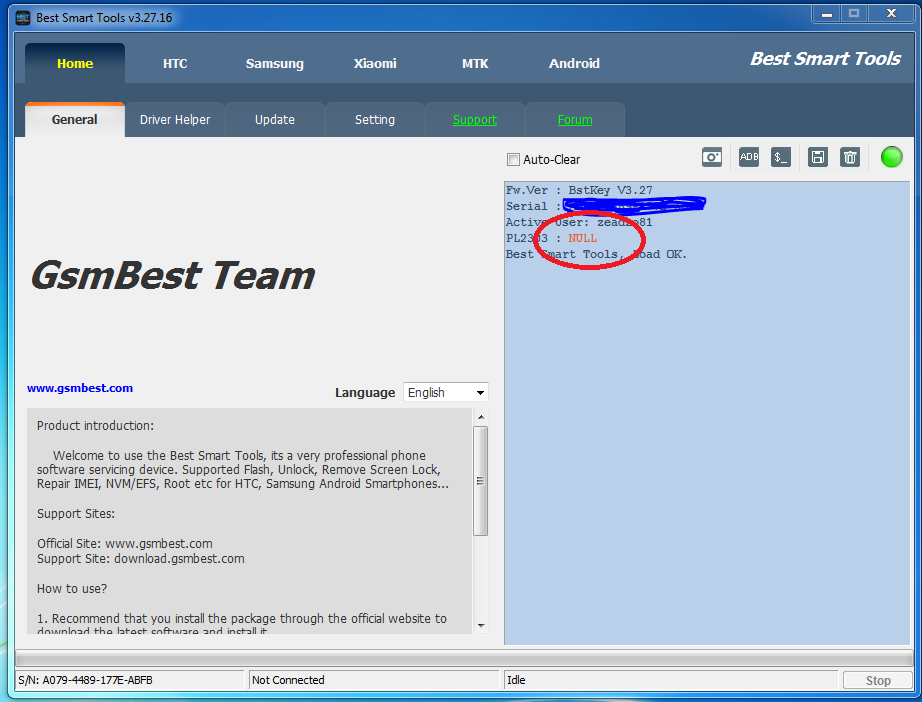Open the www.gsmbest.com link

pos(80,388)
